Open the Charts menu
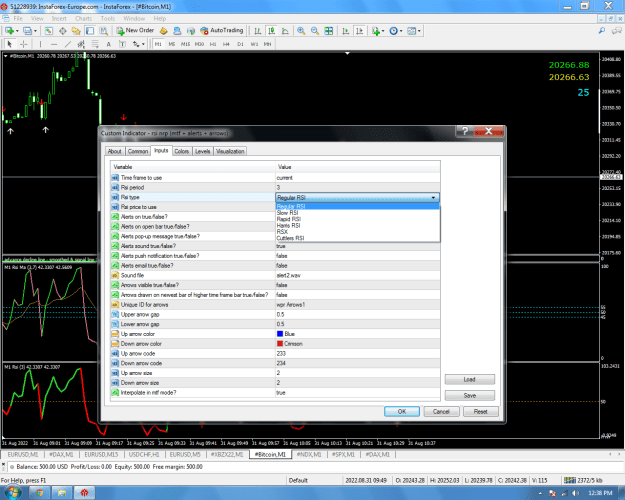This screenshot has width=625, height=500. [83, 18]
